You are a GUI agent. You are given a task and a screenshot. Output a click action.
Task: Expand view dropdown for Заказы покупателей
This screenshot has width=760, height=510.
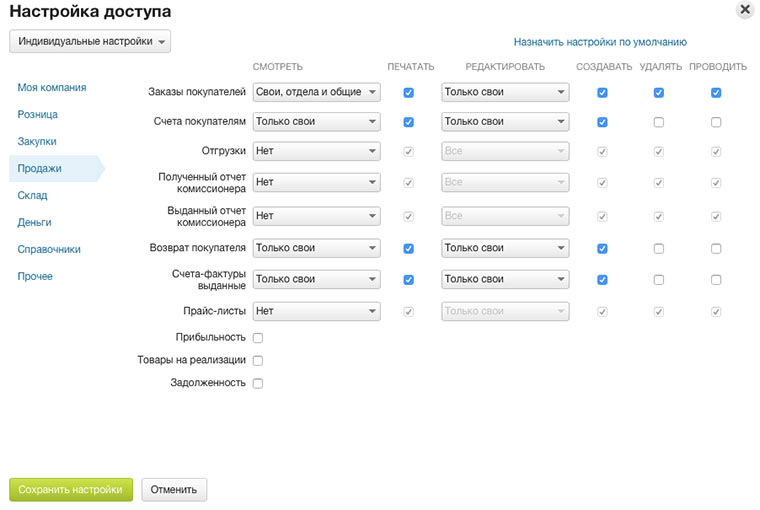pos(316,93)
